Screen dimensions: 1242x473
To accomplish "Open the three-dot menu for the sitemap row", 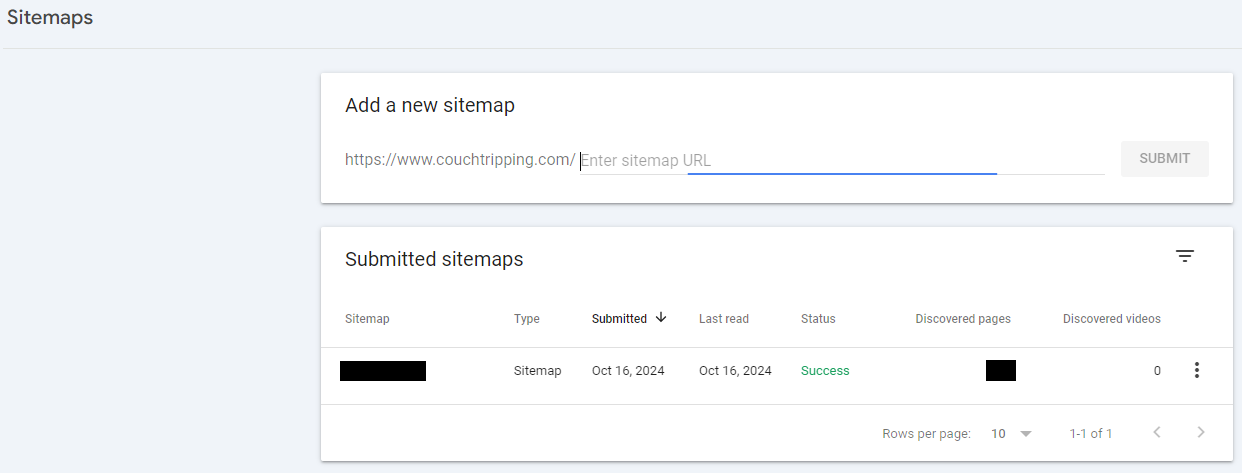I will point(1196,371).
